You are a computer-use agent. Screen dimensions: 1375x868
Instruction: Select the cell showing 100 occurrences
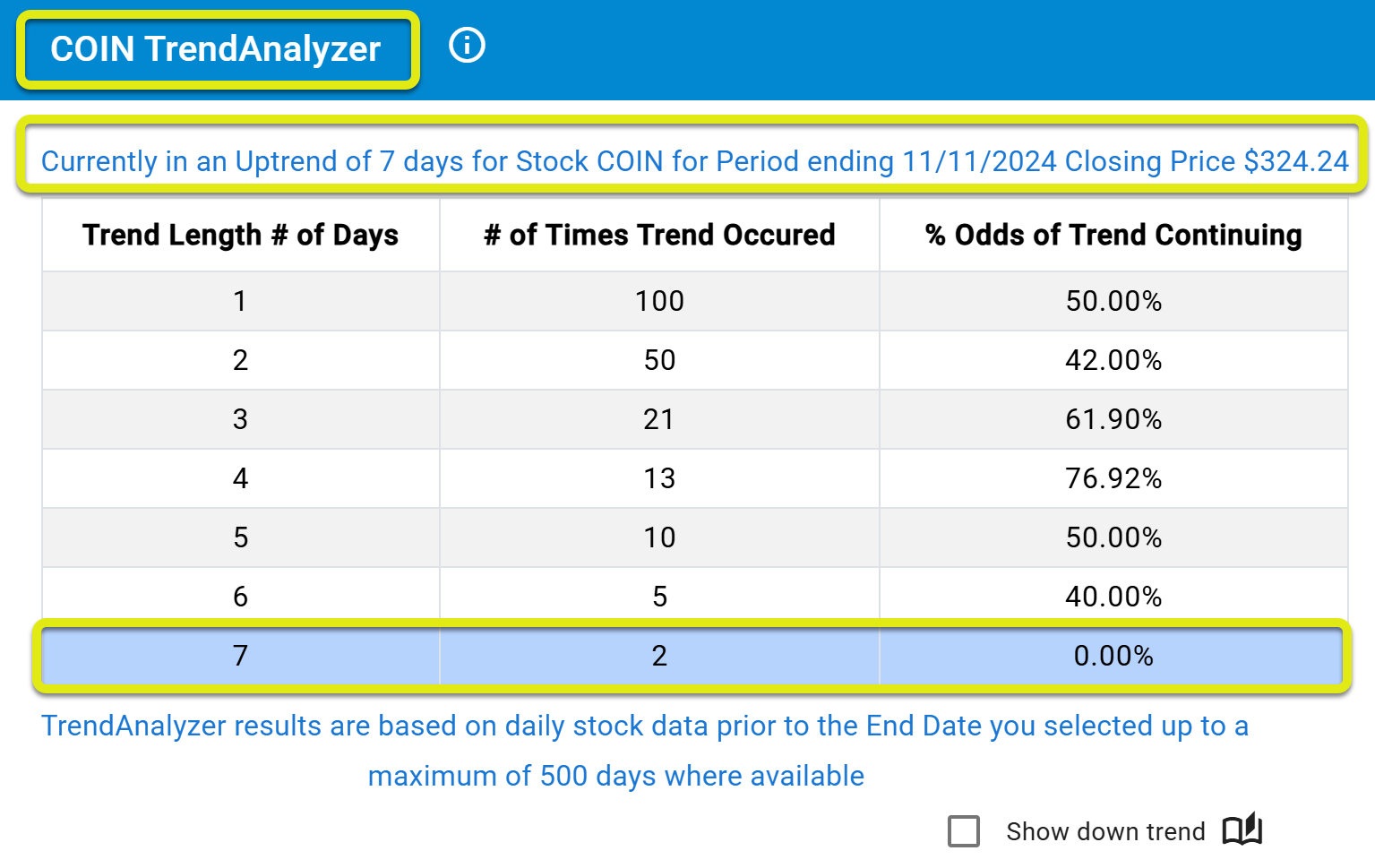click(659, 301)
